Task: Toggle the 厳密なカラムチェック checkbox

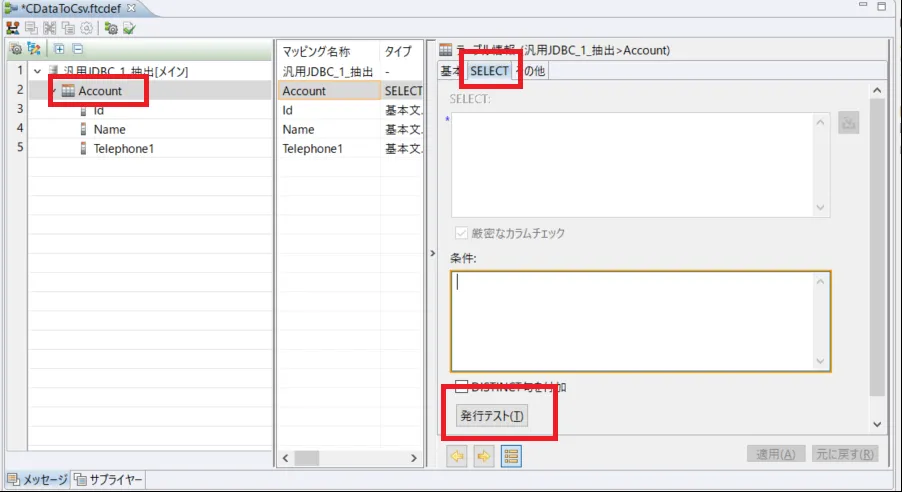Action: 460,233
